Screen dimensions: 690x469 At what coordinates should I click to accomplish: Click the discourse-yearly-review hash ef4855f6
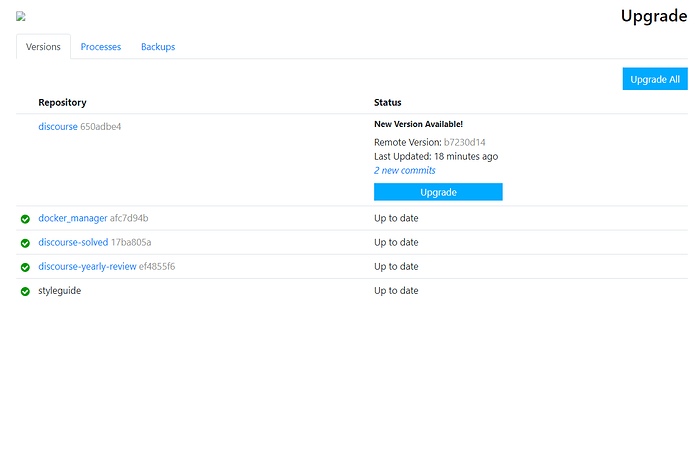tap(157, 266)
